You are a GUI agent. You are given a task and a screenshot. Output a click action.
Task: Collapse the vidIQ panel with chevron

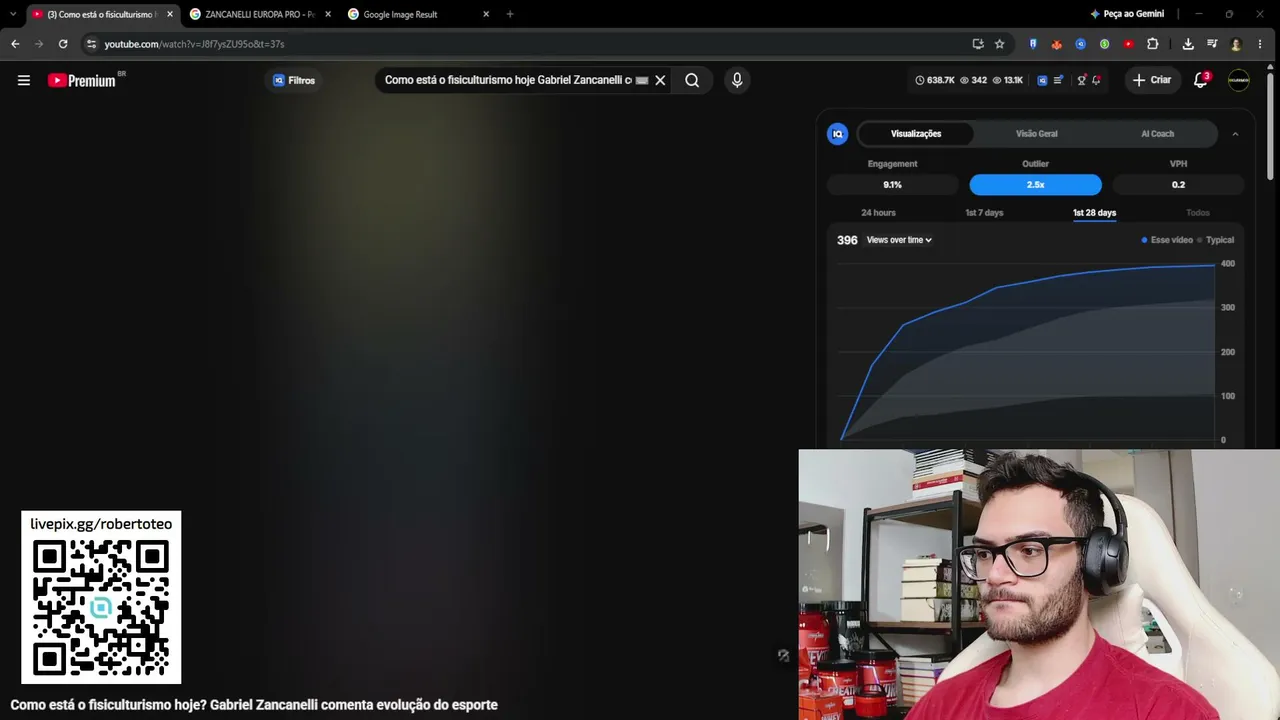pos(1235,134)
